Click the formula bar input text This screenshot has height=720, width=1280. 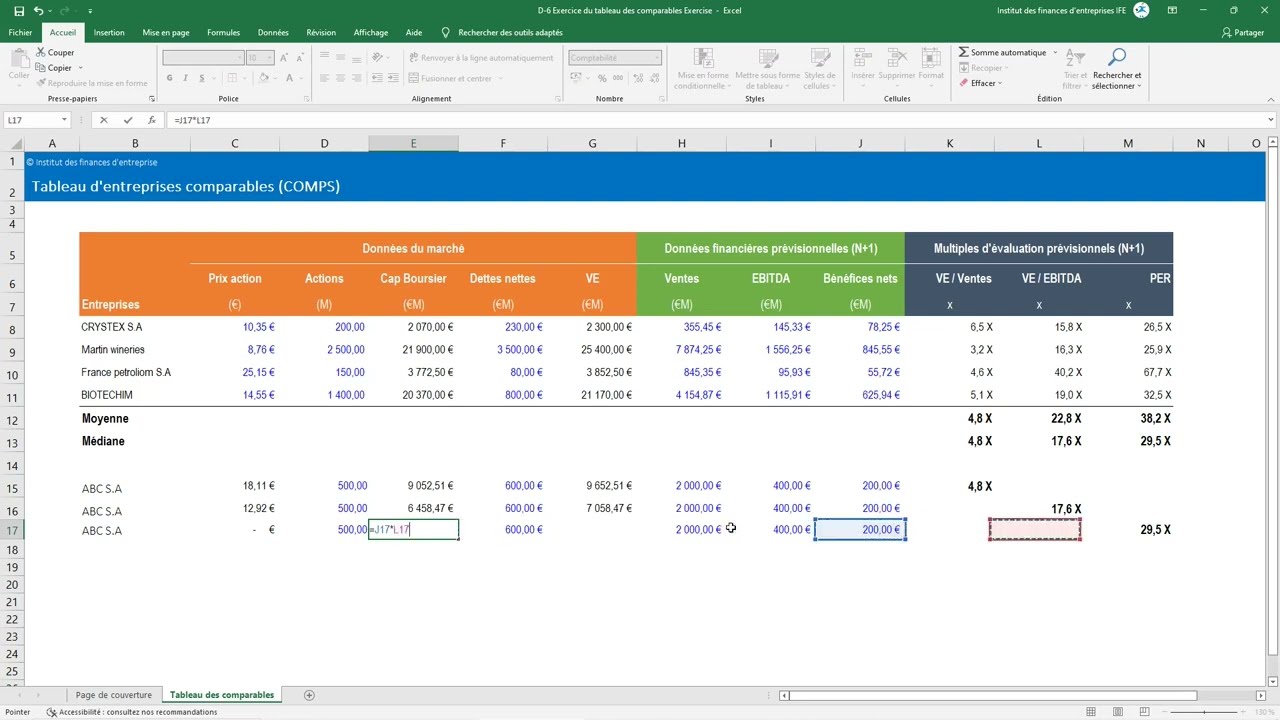pos(192,120)
